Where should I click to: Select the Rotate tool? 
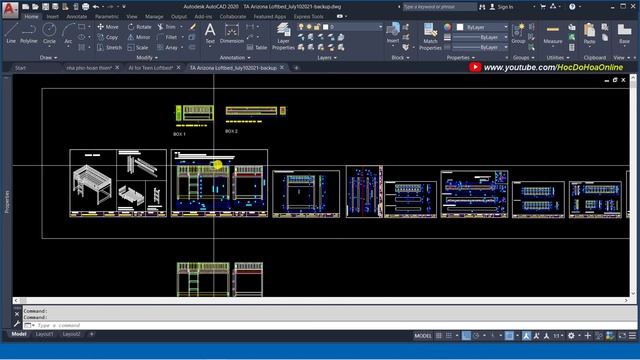140,27
